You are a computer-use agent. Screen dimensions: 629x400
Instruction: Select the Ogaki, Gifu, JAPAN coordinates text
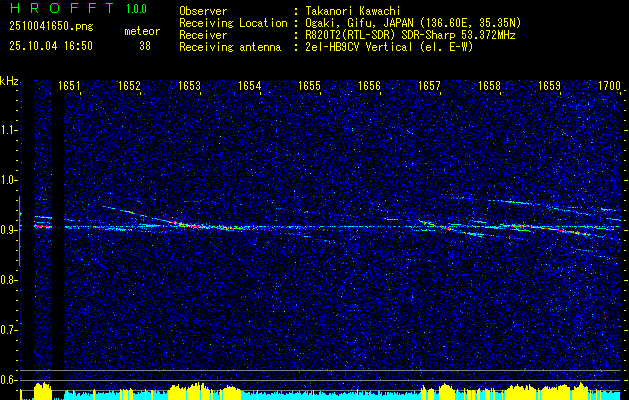[x=413, y=23]
